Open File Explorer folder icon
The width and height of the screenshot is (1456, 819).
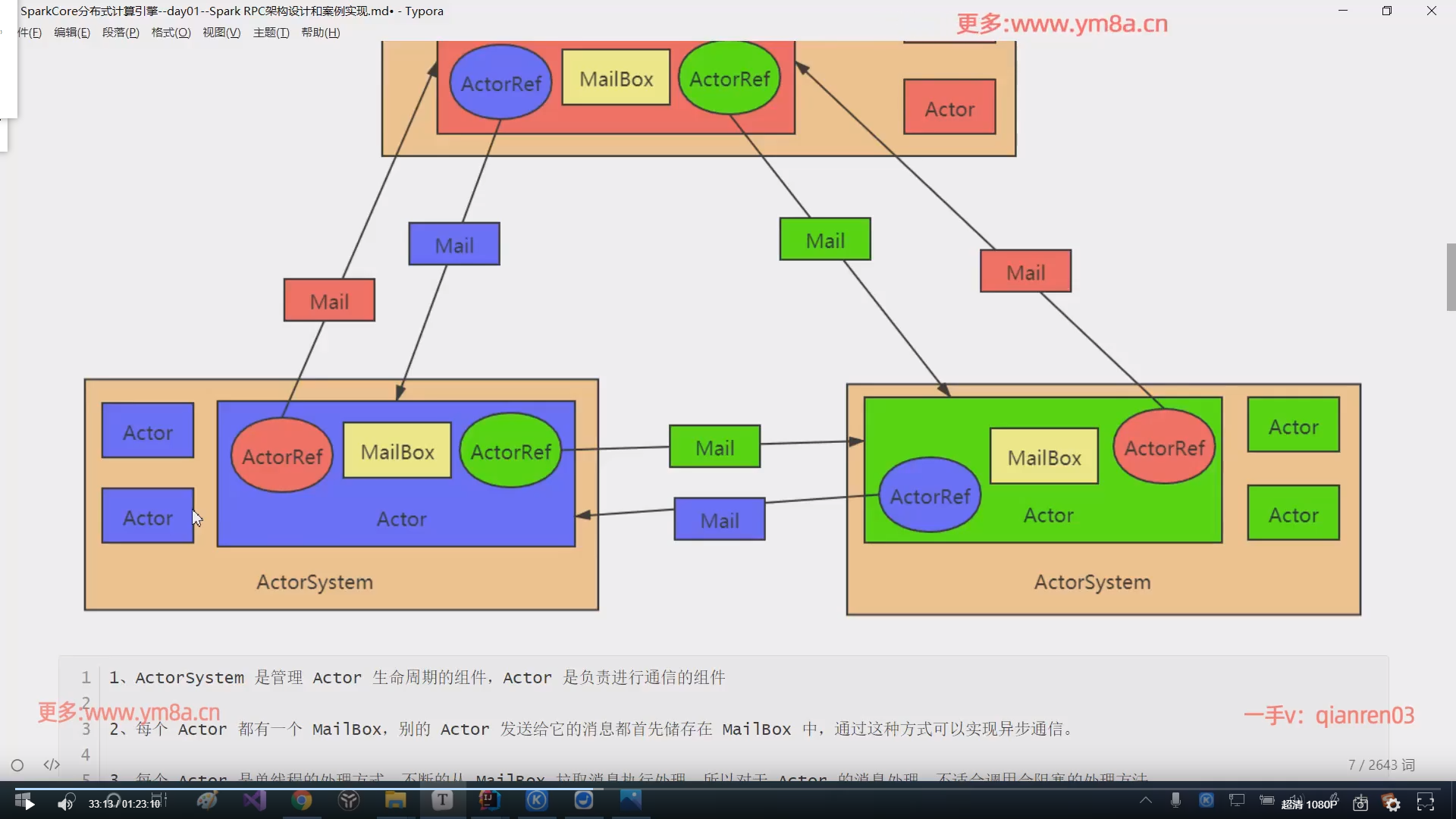395,800
